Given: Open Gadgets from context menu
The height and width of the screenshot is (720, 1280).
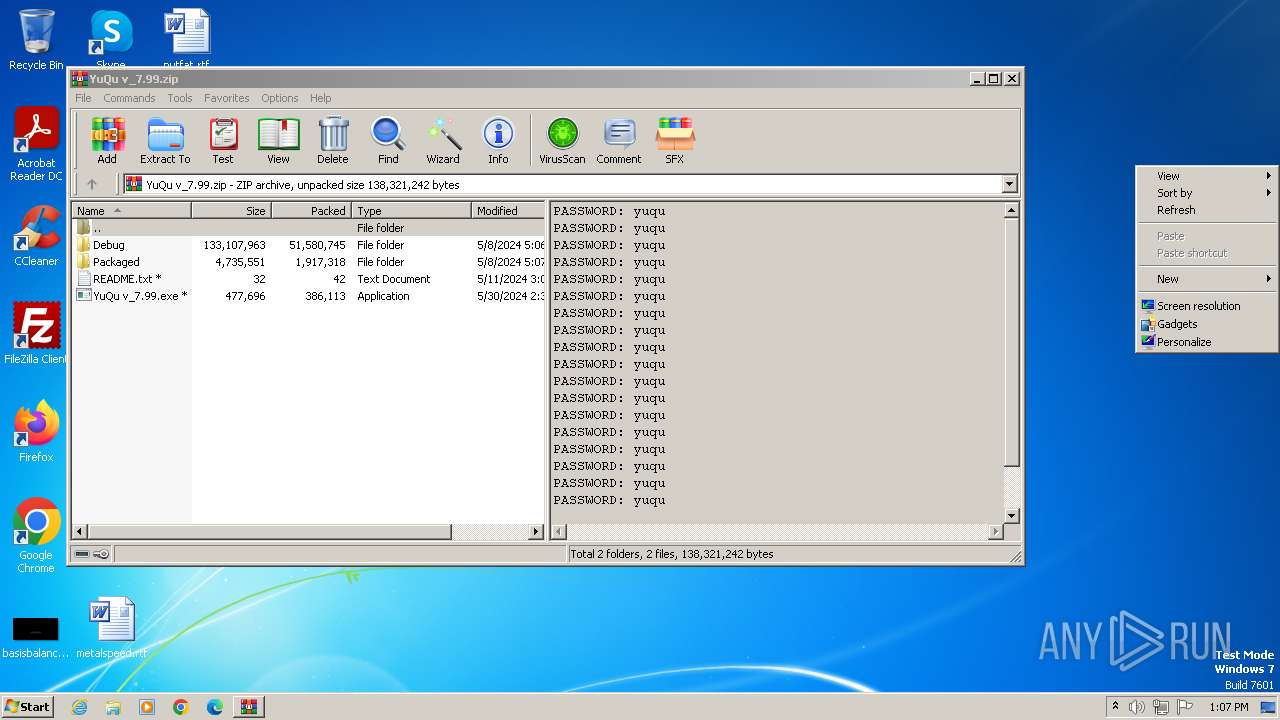Looking at the screenshot, I should (x=1207, y=324).
